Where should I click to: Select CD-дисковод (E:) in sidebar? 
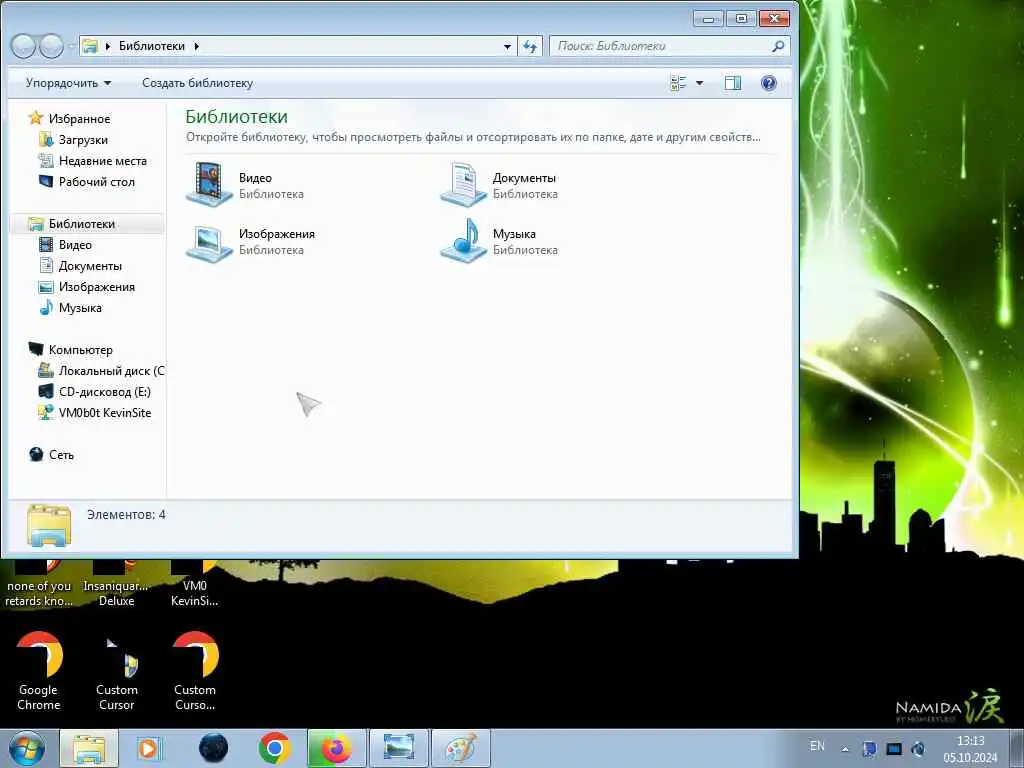[95, 392]
